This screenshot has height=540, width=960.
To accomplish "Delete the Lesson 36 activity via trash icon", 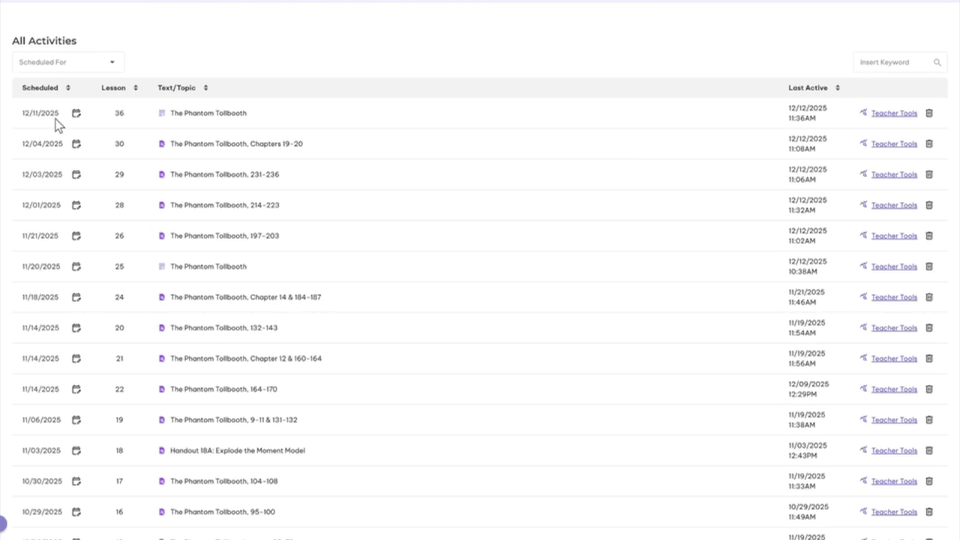I will pyautogui.click(x=929, y=113).
